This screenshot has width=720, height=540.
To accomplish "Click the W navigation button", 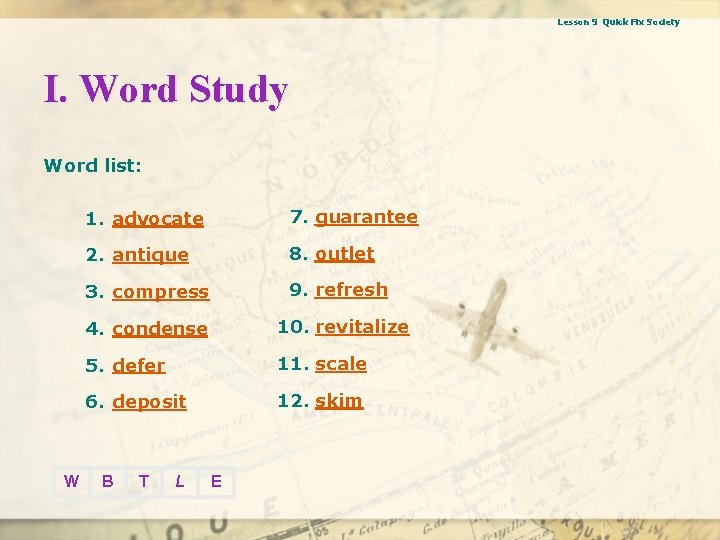I will tap(72, 482).
